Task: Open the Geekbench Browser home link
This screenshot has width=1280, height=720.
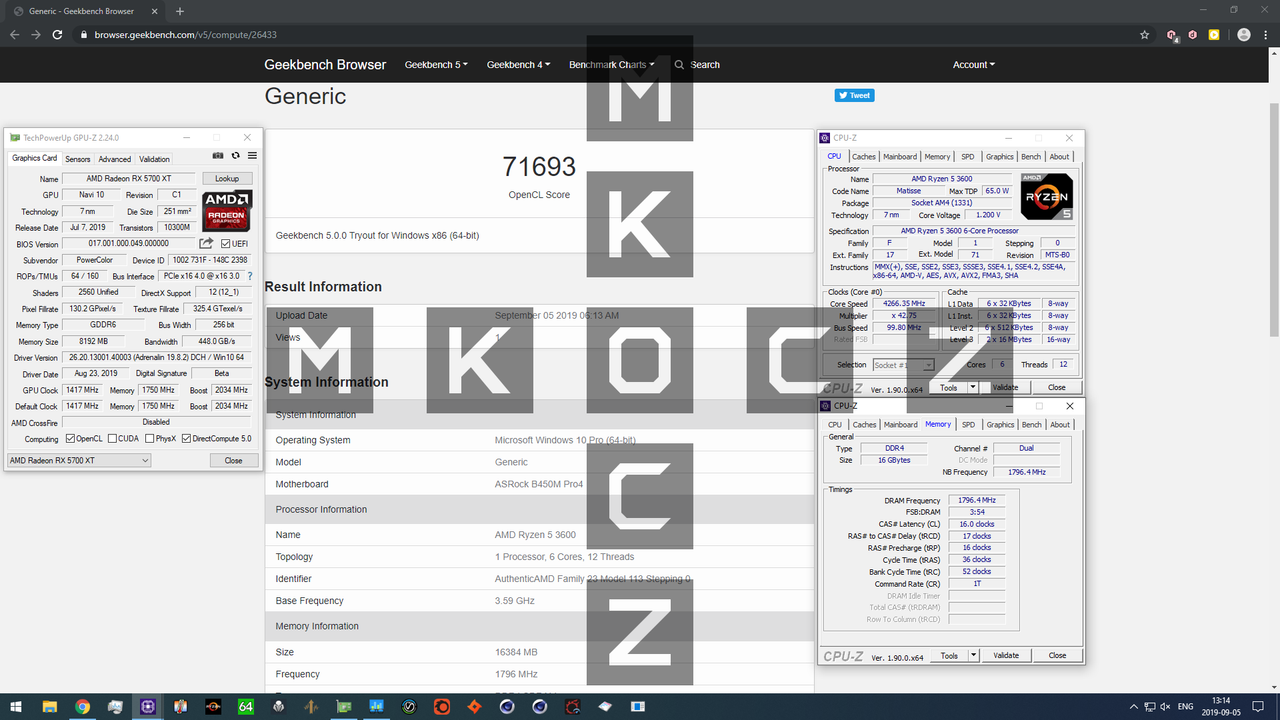Action: 325,64
